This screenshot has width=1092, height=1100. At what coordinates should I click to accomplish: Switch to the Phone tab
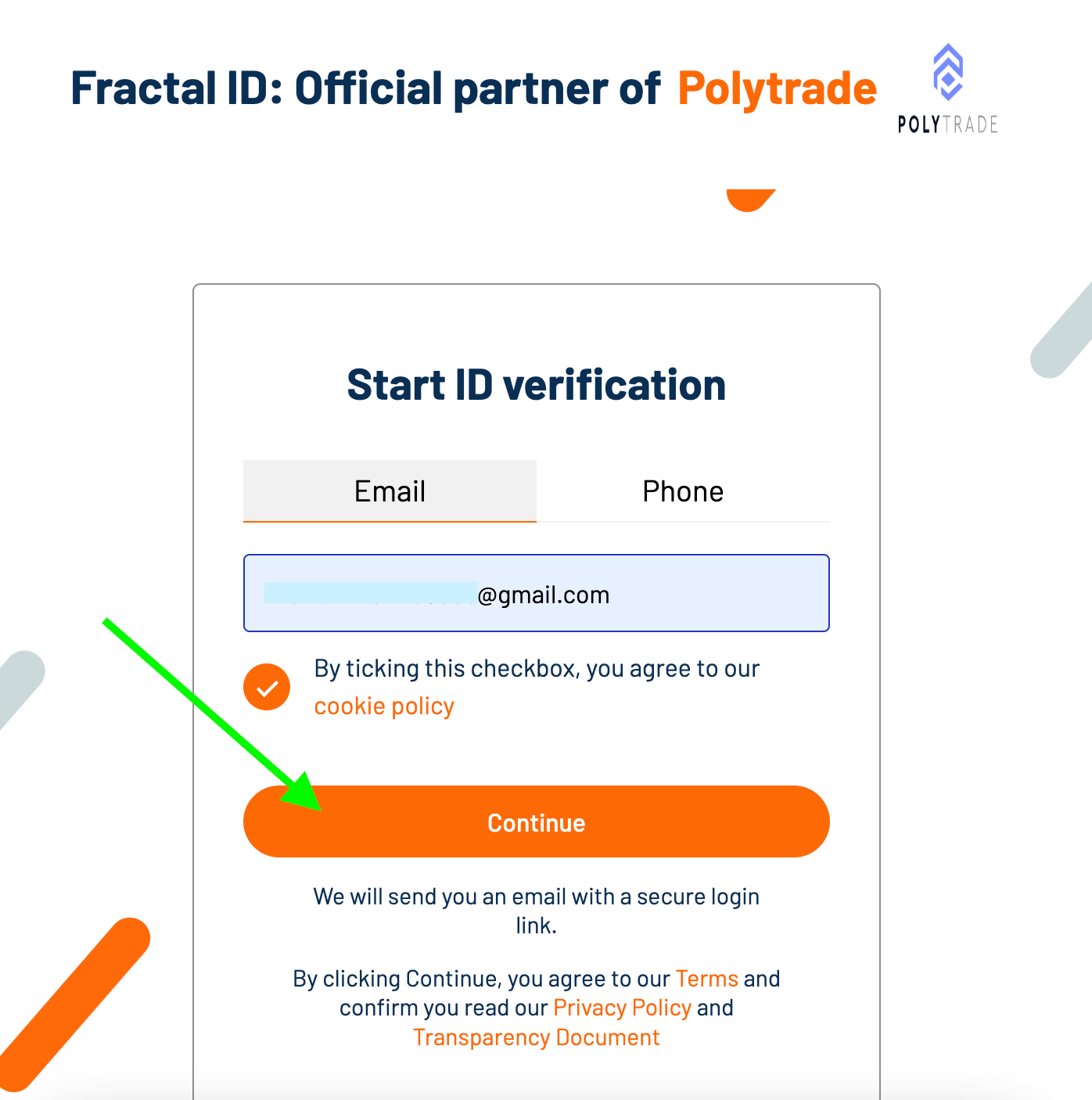click(x=683, y=491)
